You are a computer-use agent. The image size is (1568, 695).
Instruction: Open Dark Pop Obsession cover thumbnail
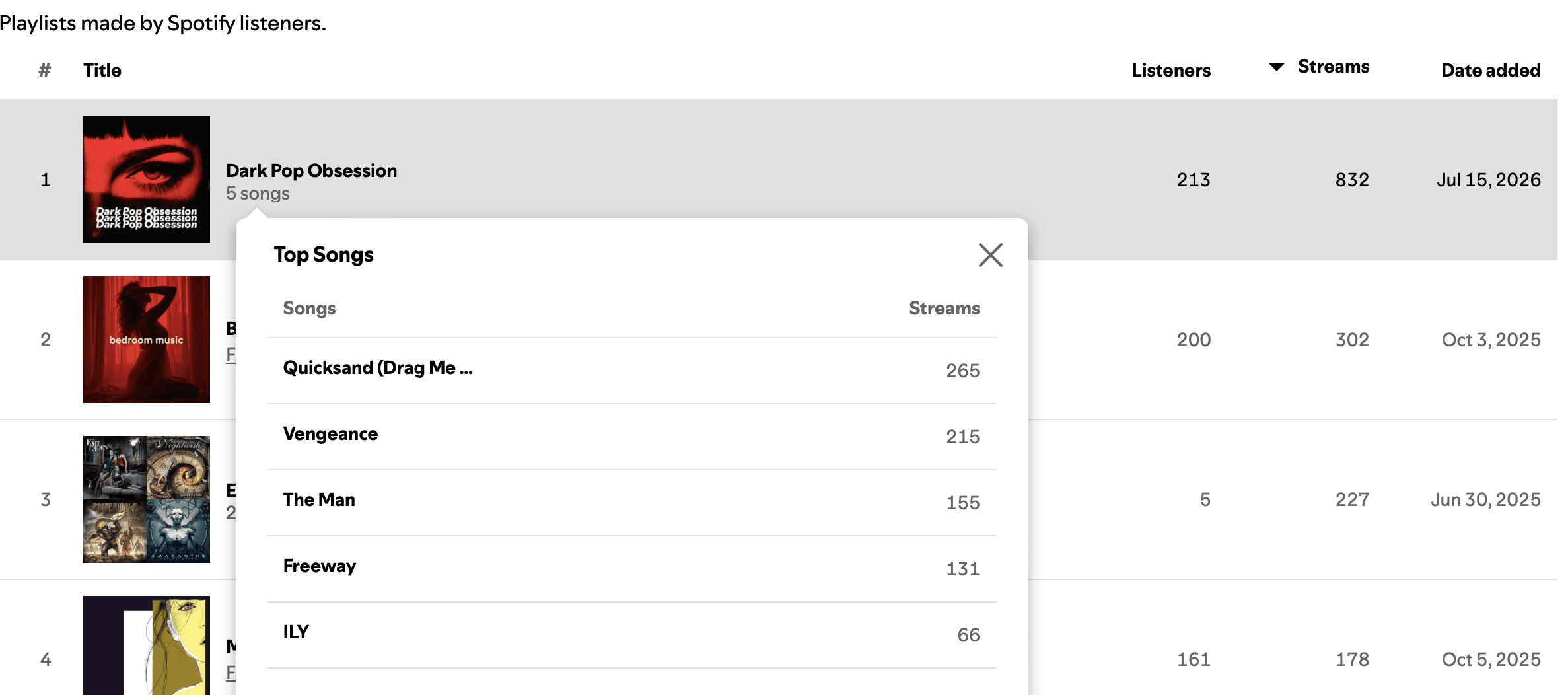point(147,180)
